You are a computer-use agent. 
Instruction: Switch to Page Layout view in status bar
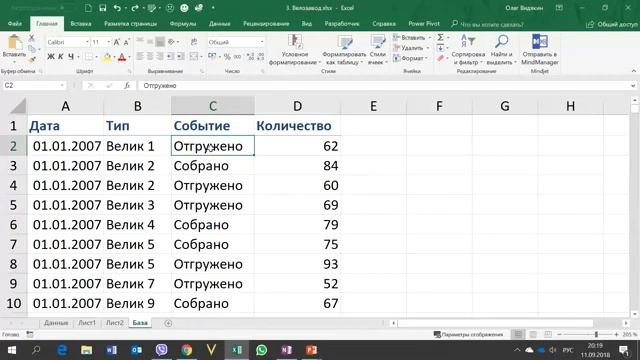(533, 334)
